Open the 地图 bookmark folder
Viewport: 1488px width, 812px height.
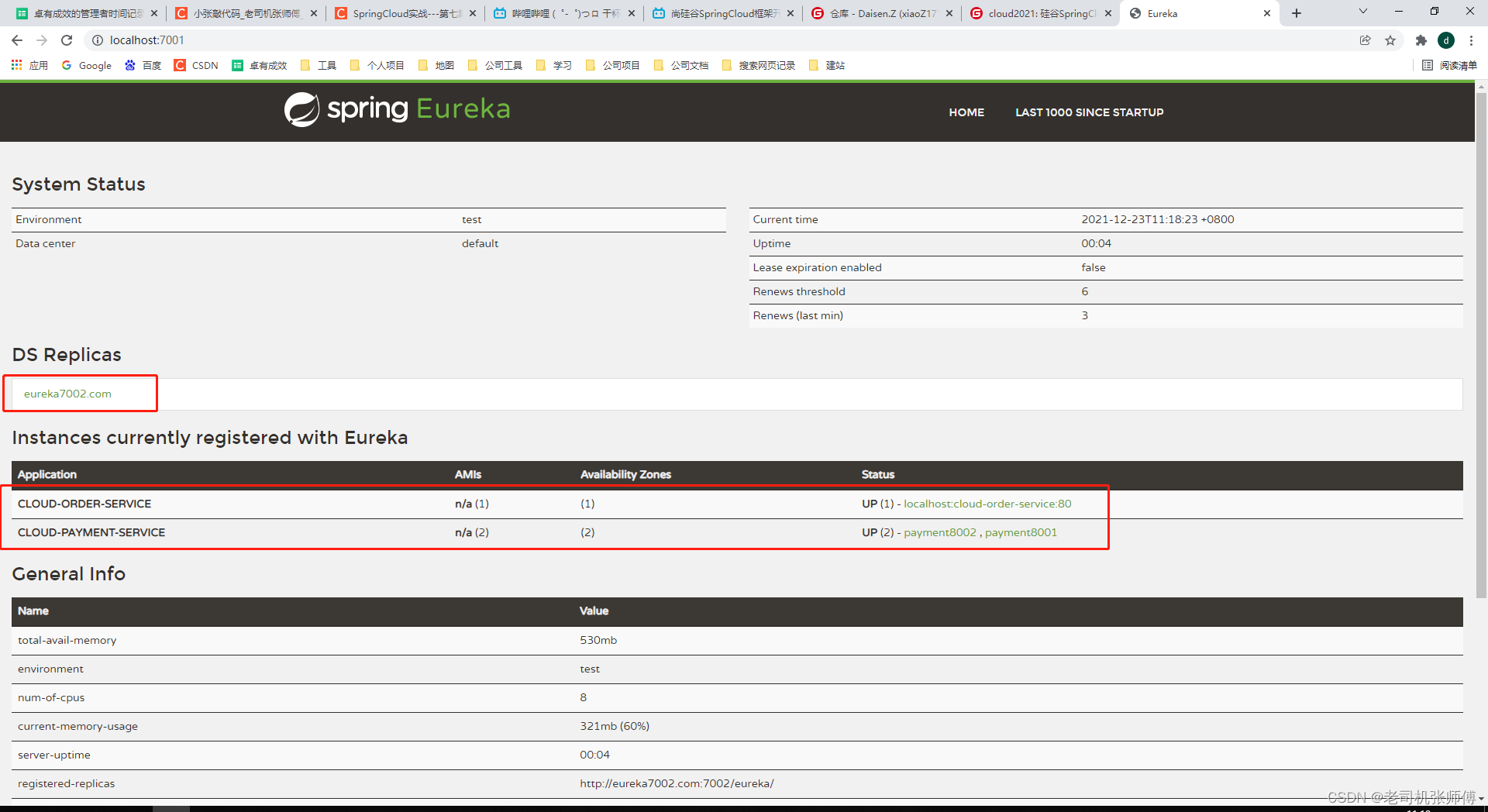coord(436,65)
